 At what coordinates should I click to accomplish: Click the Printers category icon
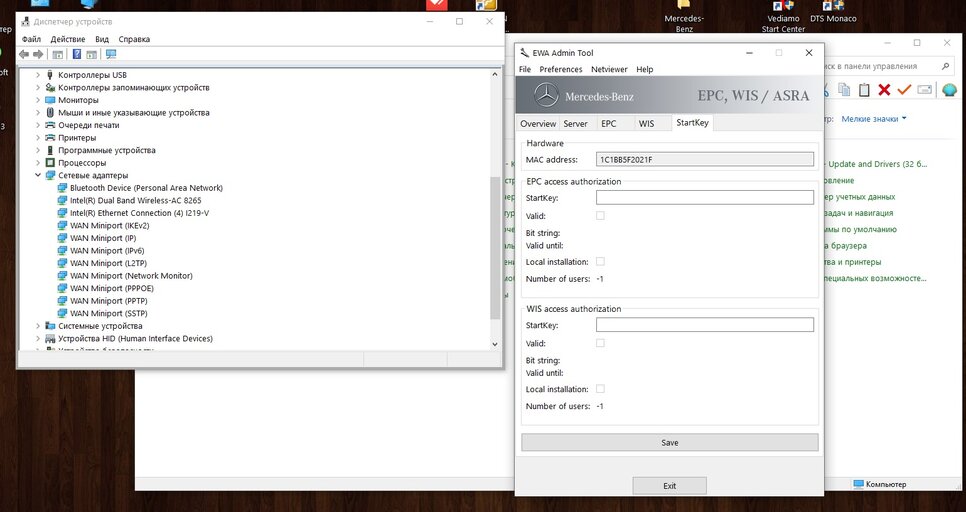click(x=51, y=138)
